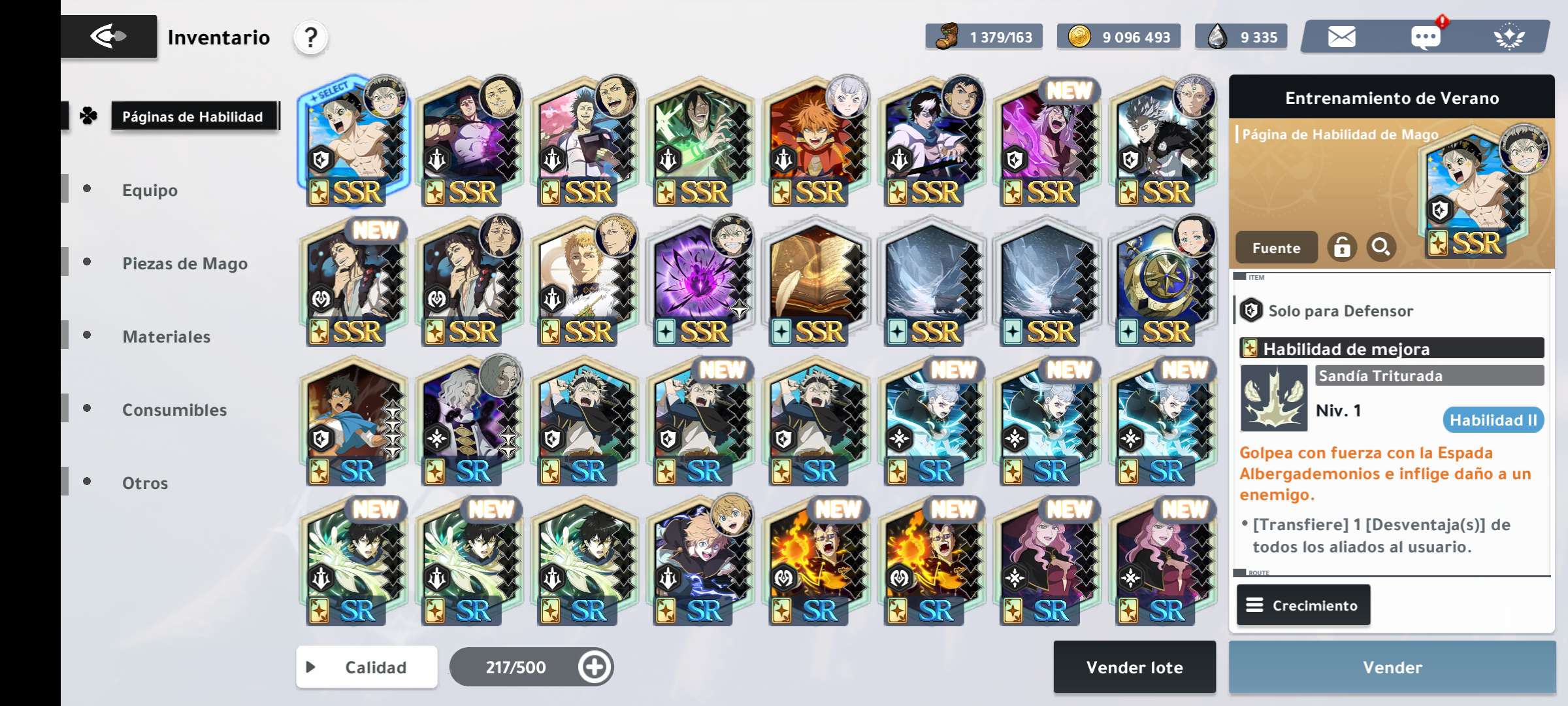
Task: Select the golden open book SSR card
Action: [816, 282]
